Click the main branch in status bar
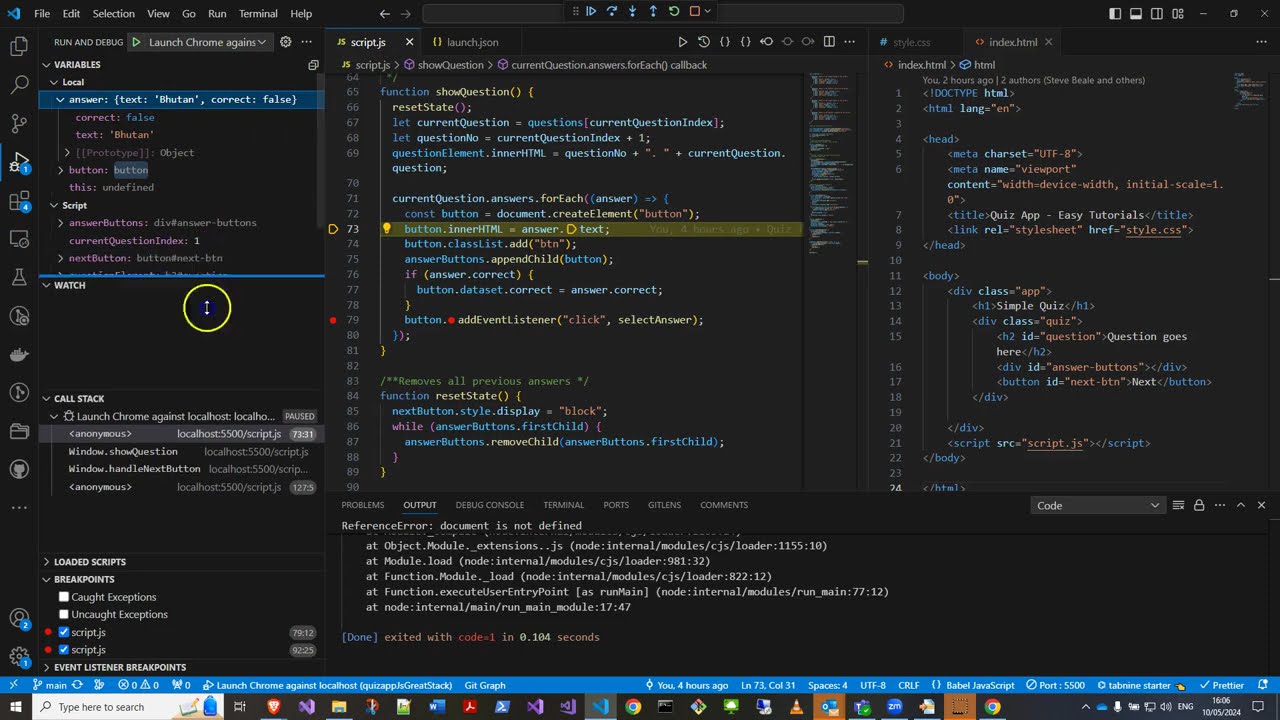Viewport: 1280px width, 720px height. (50, 685)
